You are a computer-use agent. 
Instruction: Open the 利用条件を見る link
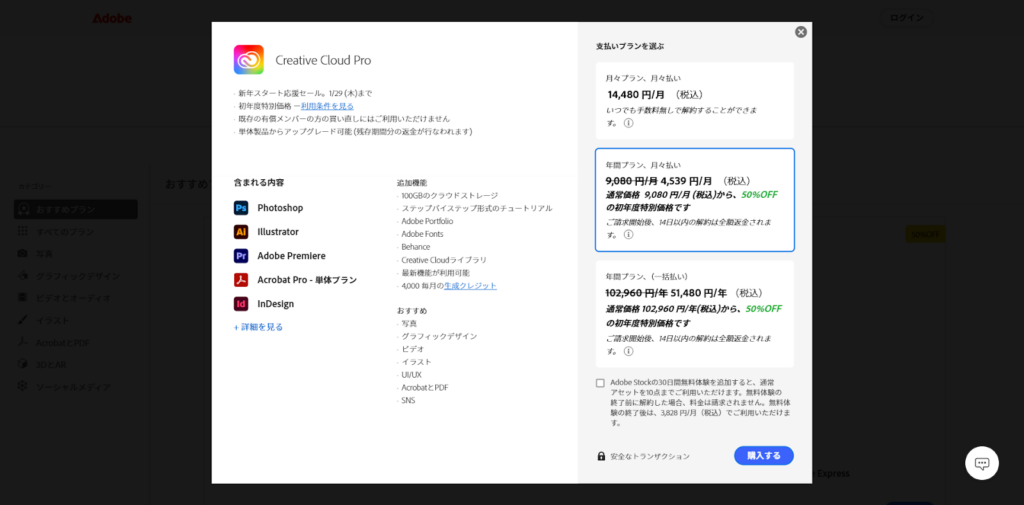point(327,106)
